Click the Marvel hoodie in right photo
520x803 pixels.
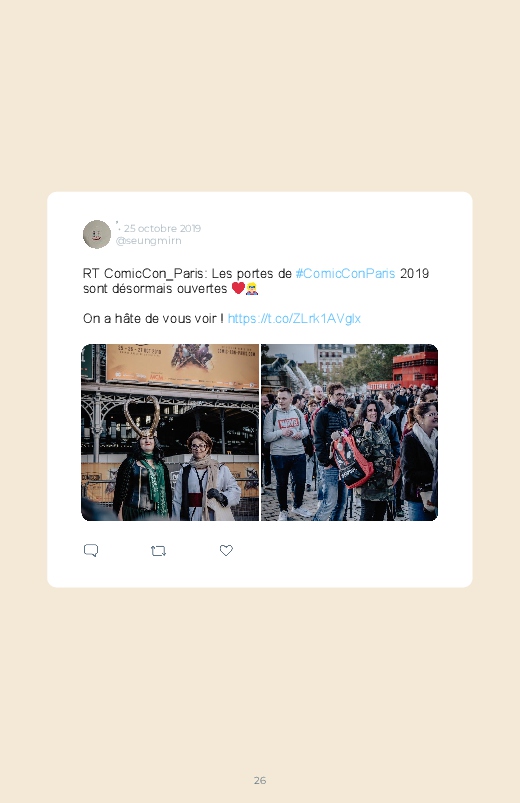tap(285, 431)
